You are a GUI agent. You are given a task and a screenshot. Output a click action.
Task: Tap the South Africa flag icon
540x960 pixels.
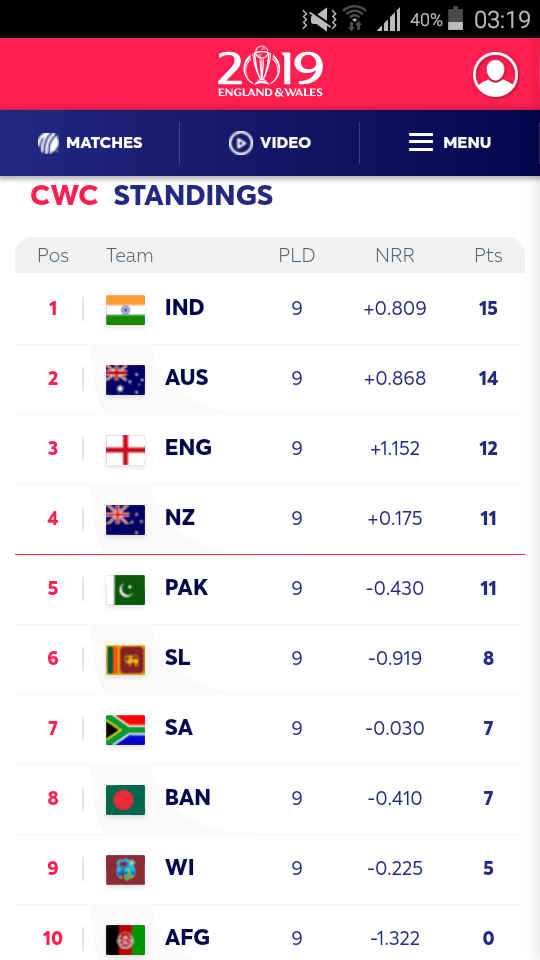click(126, 730)
